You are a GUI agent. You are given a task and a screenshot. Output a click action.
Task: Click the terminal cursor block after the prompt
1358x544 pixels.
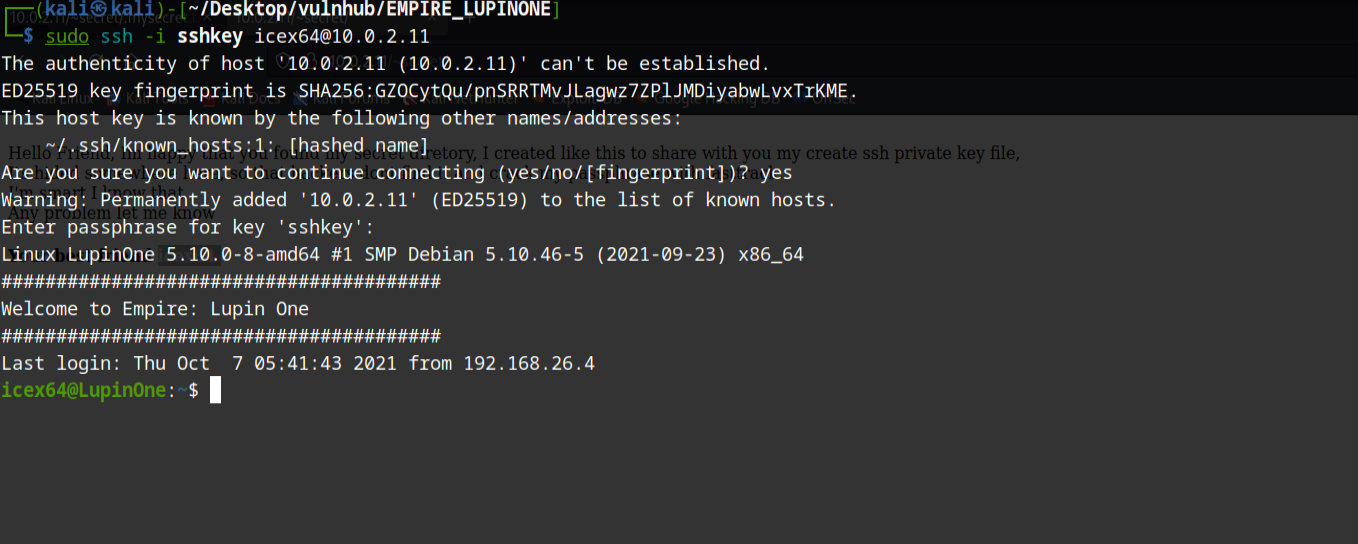[215, 390]
